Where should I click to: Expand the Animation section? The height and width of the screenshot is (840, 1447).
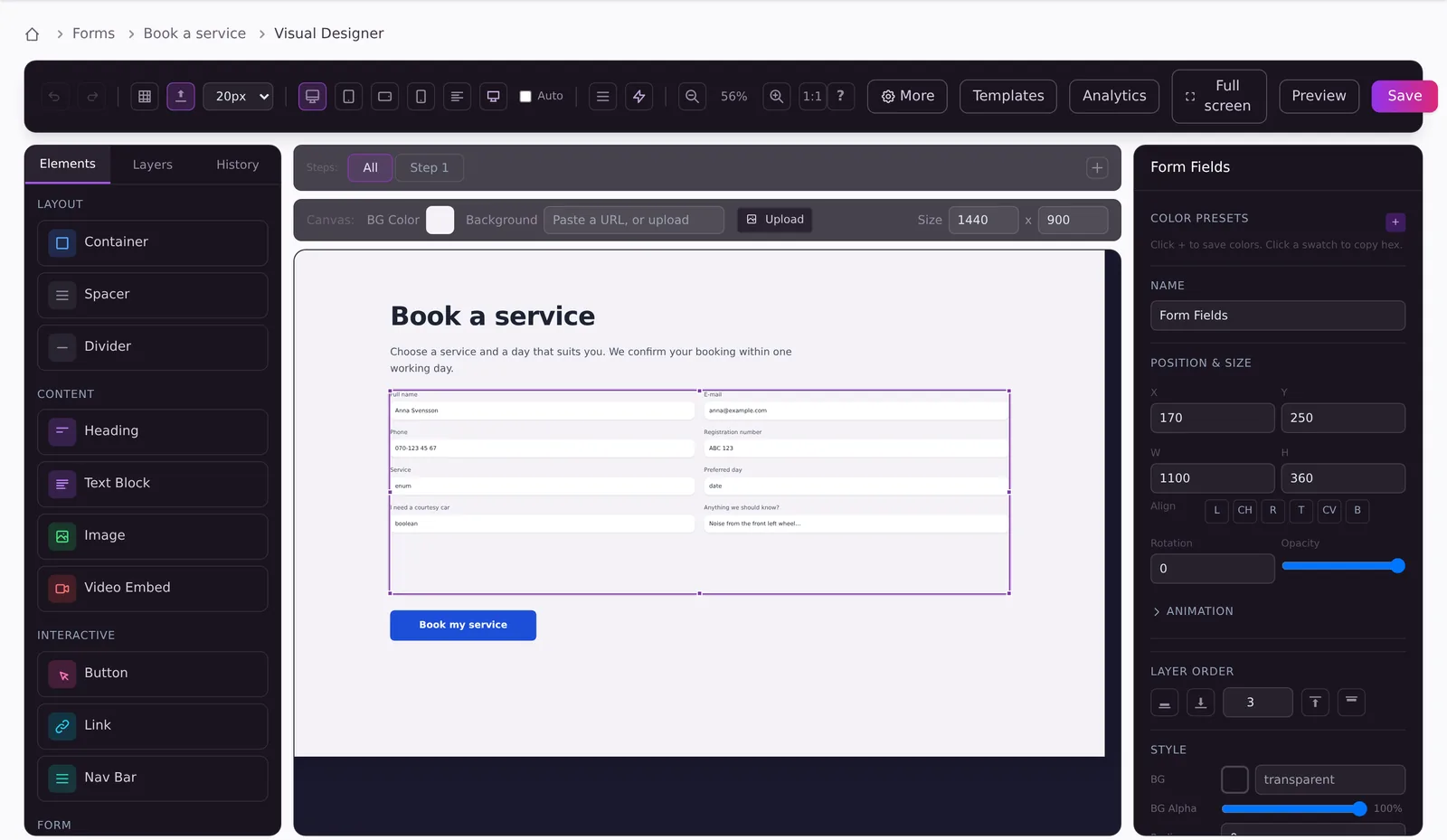coord(1193,612)
